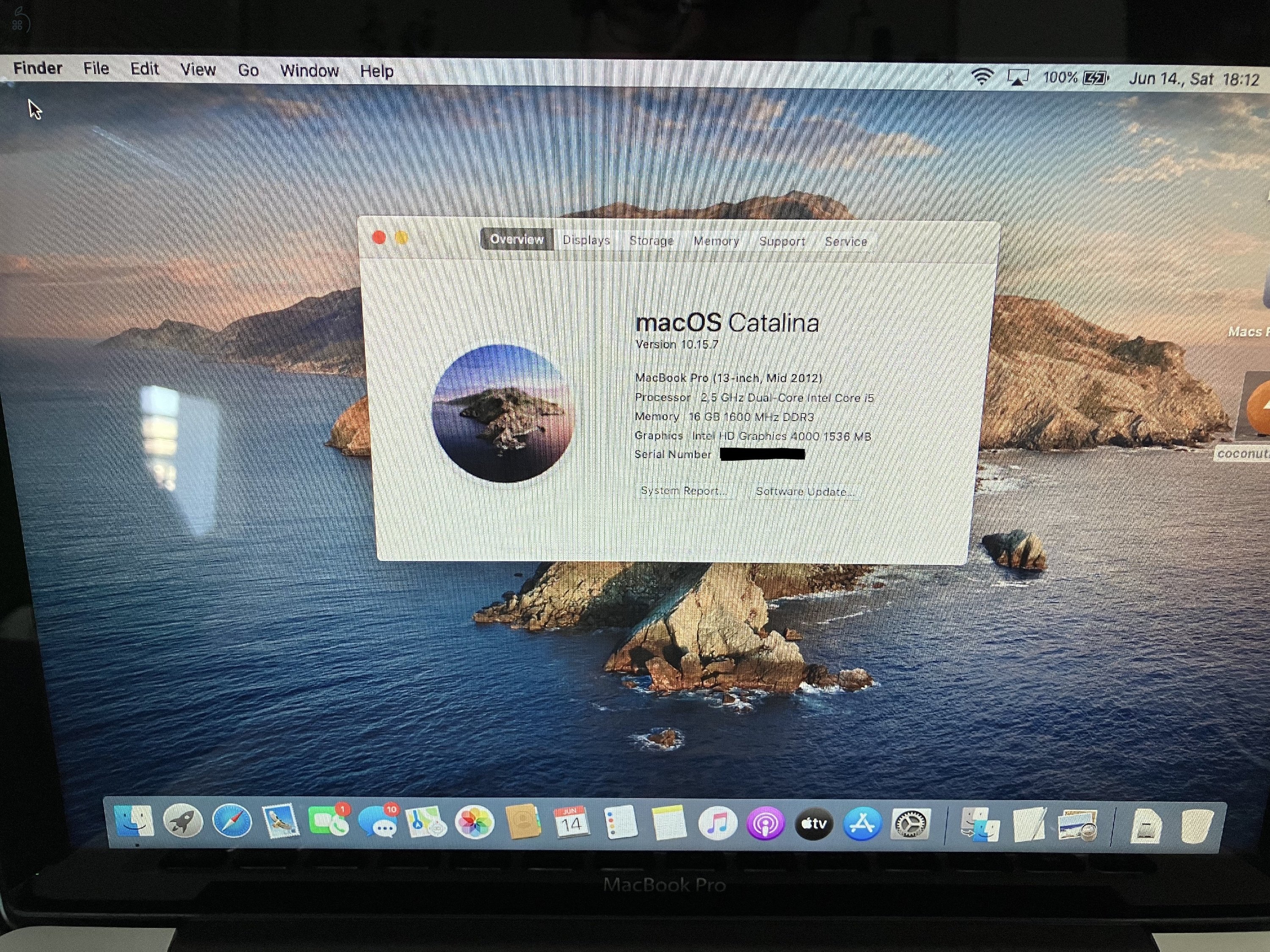Open the View menu

coord(198,69)
